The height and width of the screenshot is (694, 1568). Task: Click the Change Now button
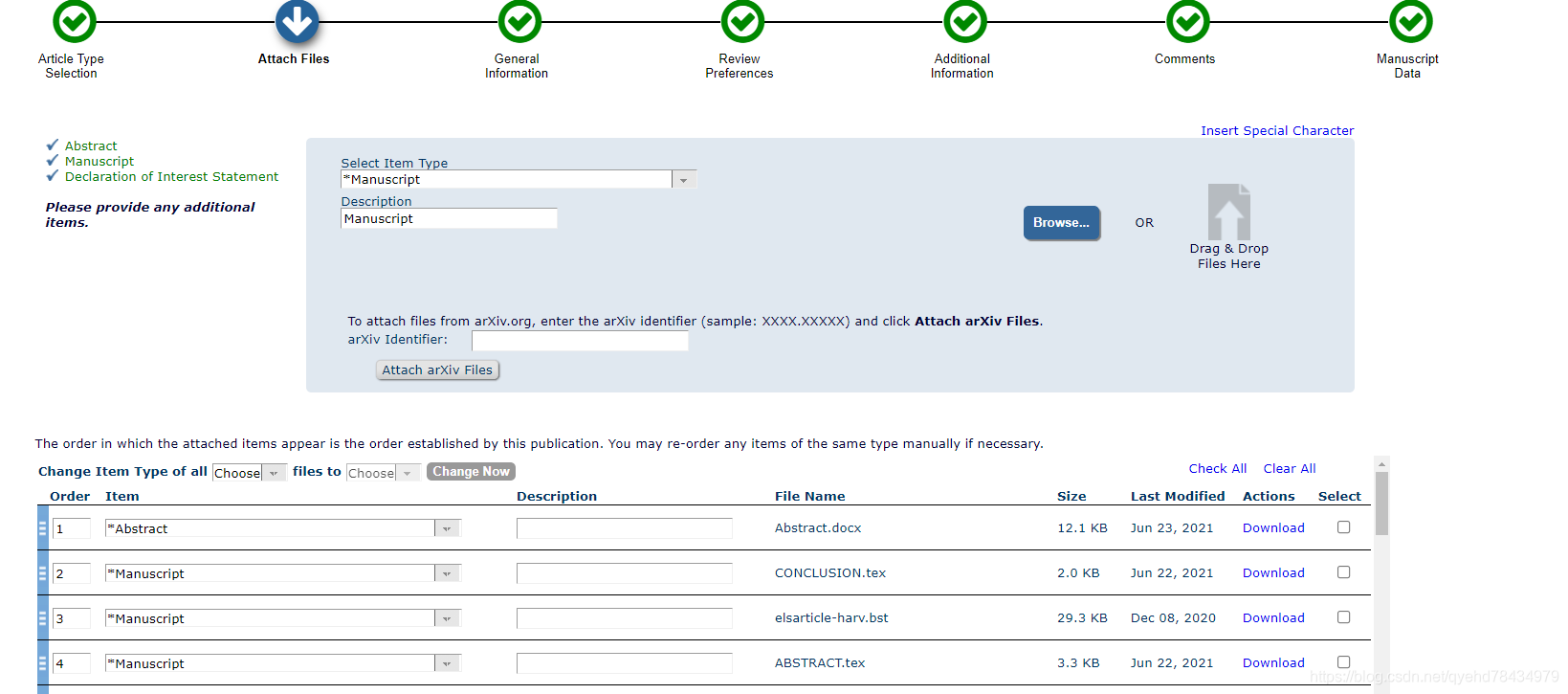(x=471, y=471)
